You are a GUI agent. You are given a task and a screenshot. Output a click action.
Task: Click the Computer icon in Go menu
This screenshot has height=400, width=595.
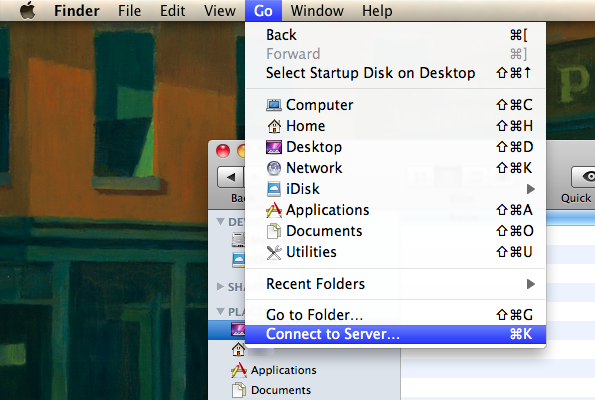(x=274, y=105)
